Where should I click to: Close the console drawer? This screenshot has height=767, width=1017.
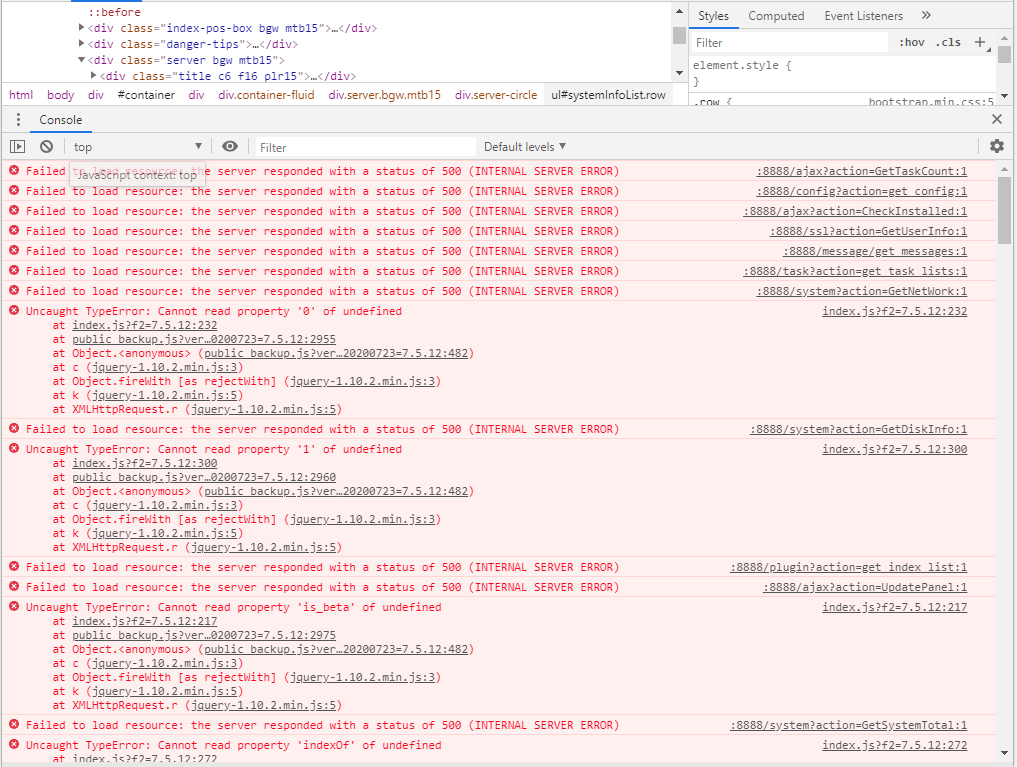coord(997,119)
